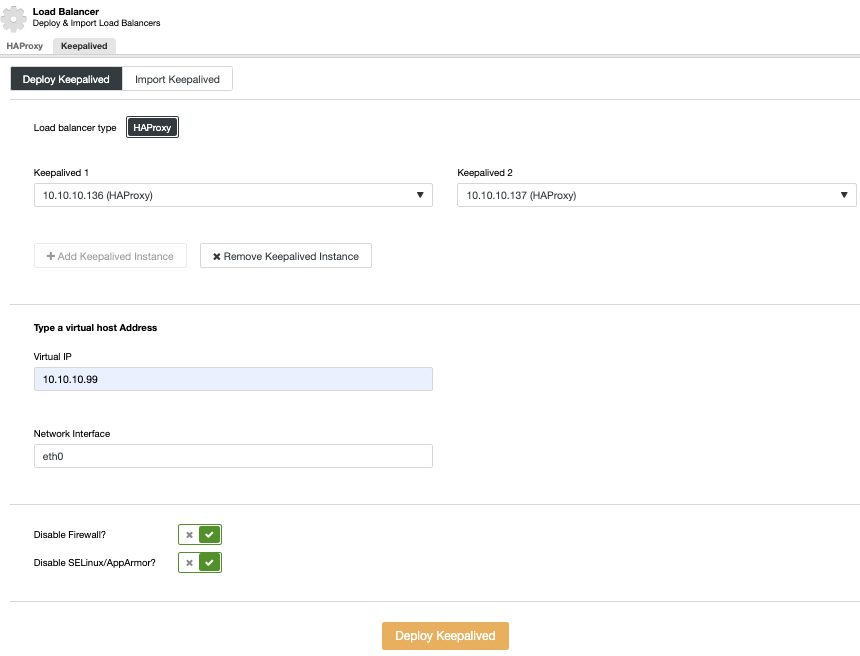860x656 pixels.
Task: Click into the Network Interface field
Action: tap(233, 456)
